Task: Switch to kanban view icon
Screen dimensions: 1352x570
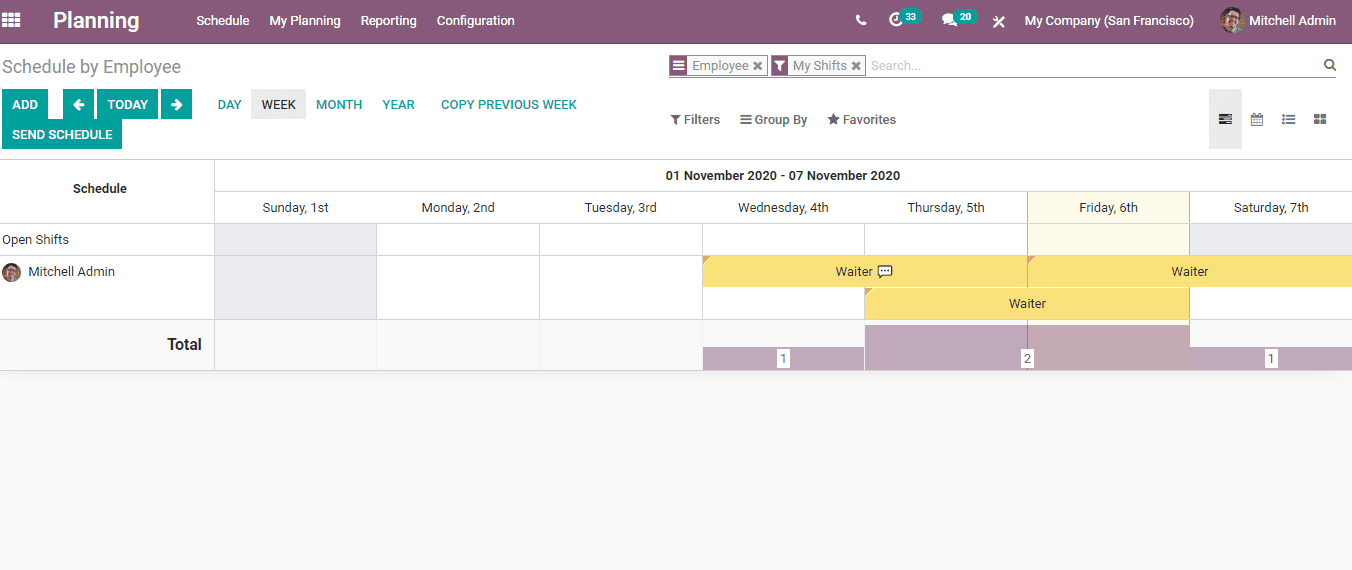Action: (x=1320, y=119)
